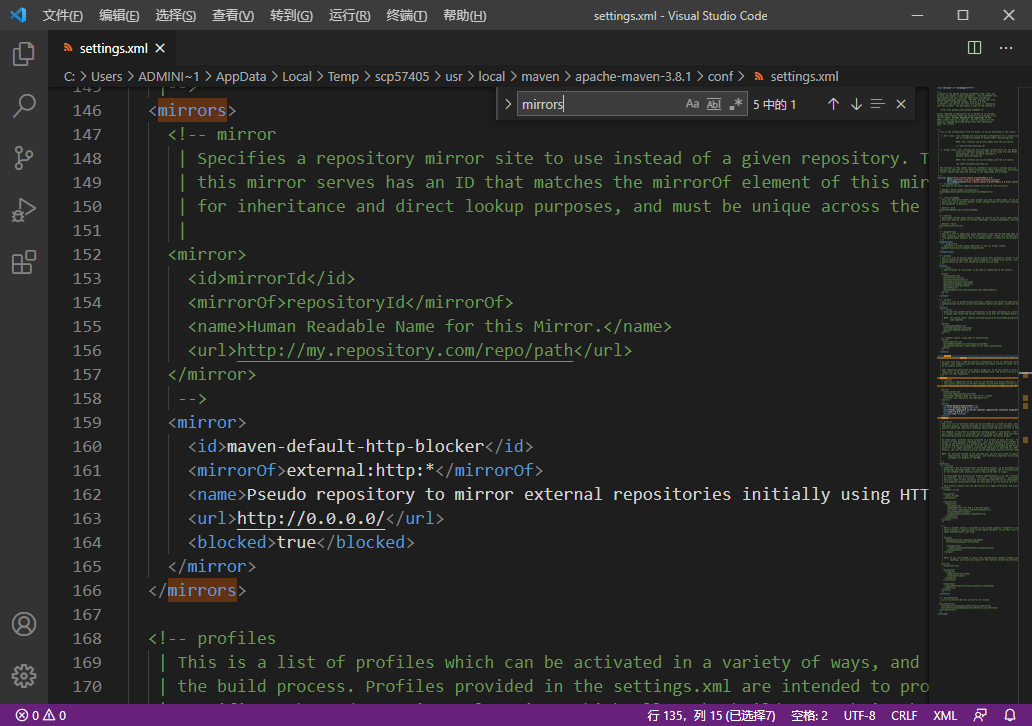Open the Extensions view
The width and height of the screenshot is (1032, 726).
pos(24,263)
